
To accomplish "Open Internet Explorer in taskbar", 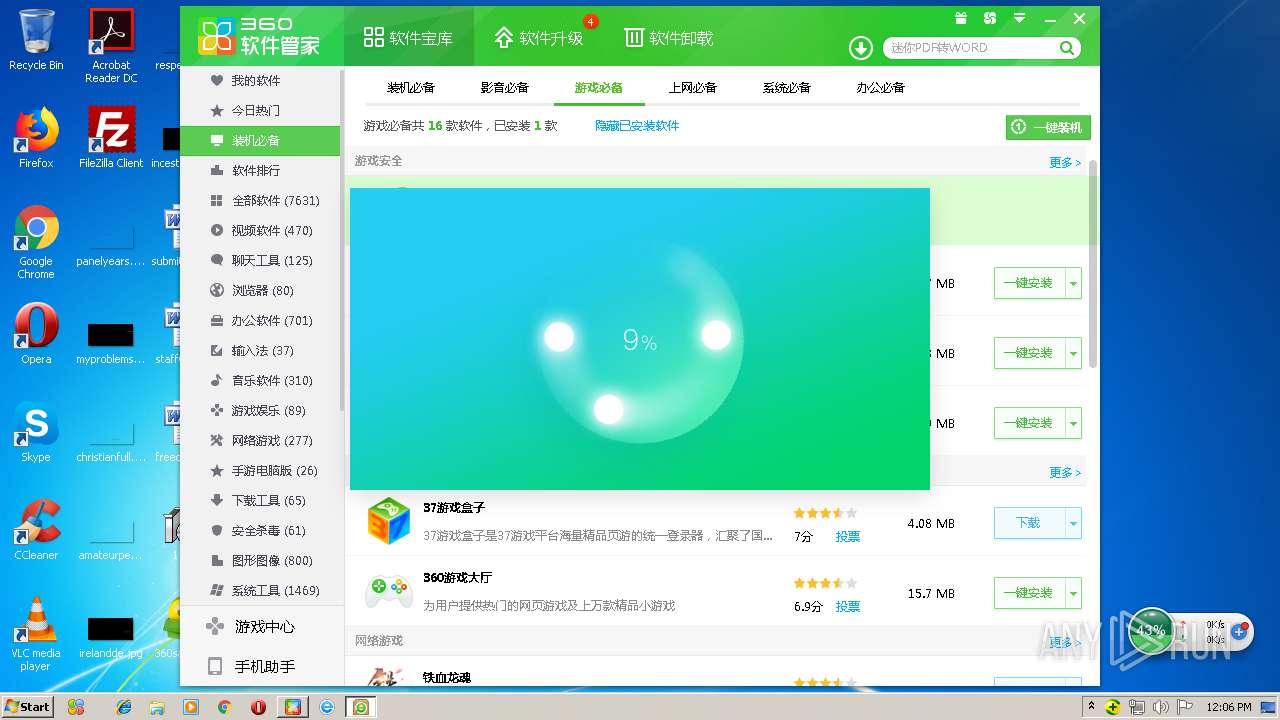I will (124, 706).
